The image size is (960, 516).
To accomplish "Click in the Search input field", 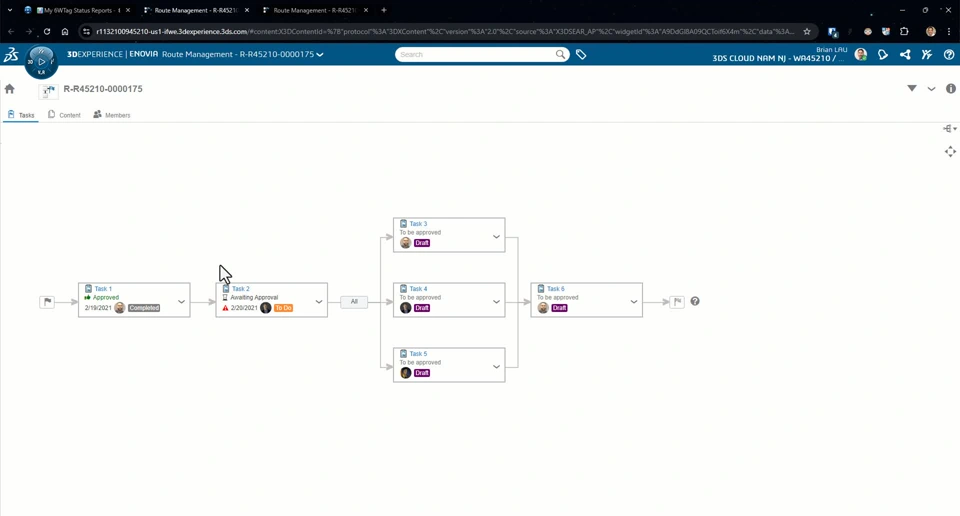I will [476, 54].
